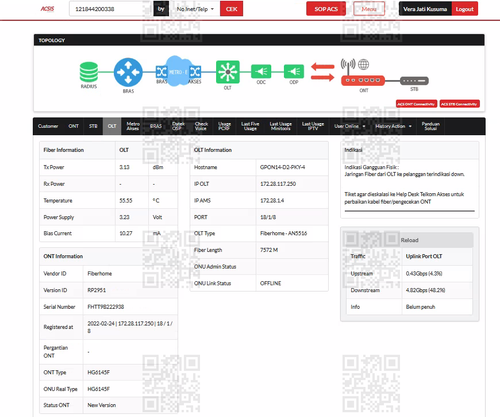
Task: Click the Reload button in traffic panel
Action: pyautogui.click(x=409, y=240)
